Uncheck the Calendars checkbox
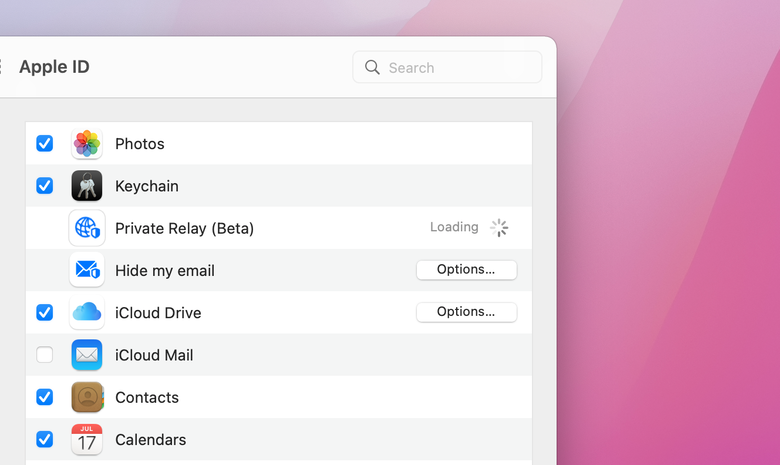This screenshot has width=780, height=465. [45, 440]
